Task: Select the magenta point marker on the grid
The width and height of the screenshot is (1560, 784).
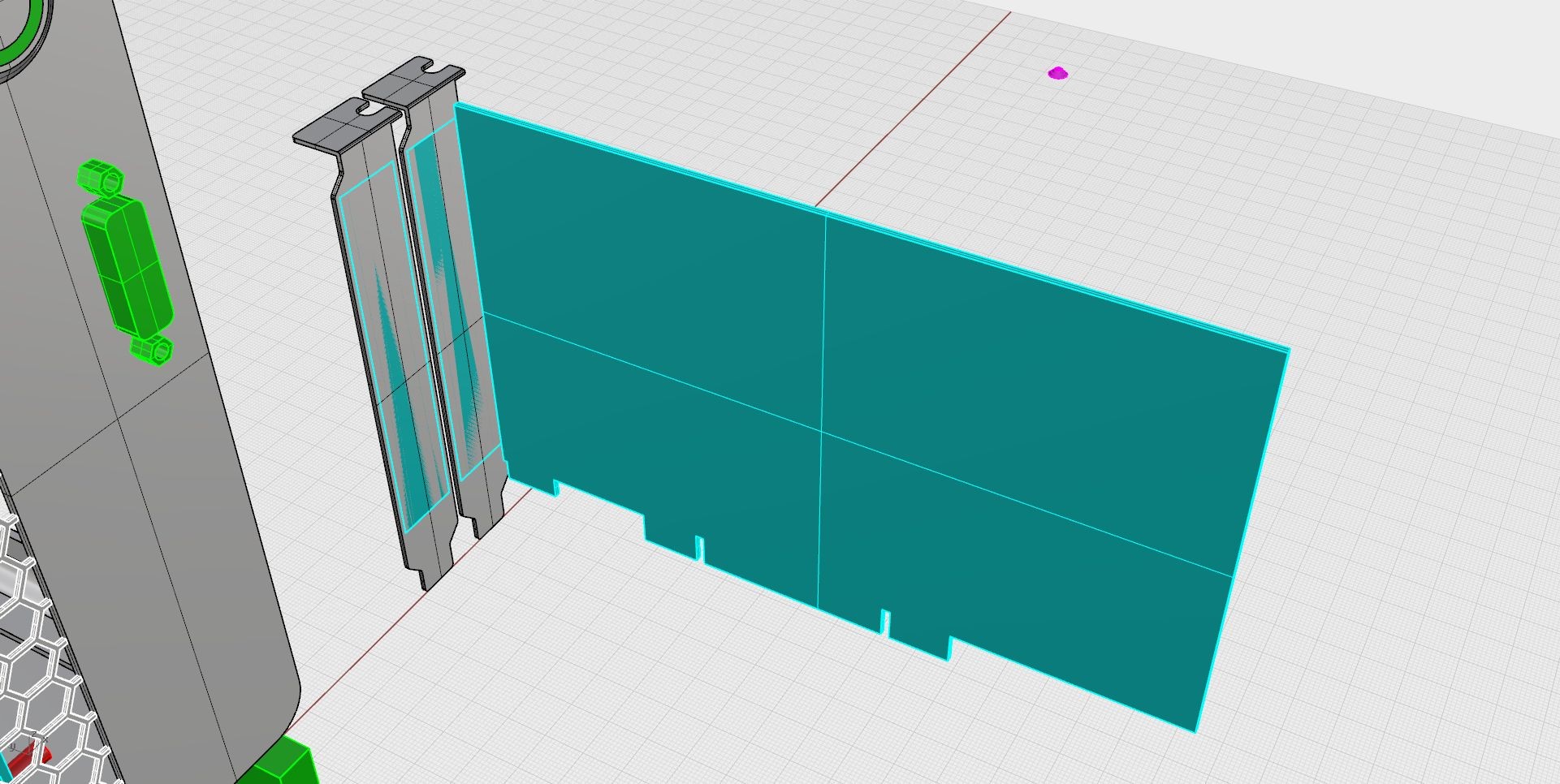Action: 1057,74
